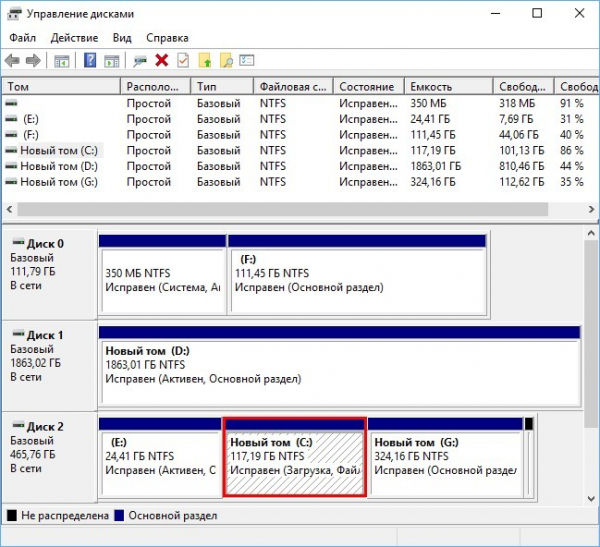This screenshot has width=600, height=547.
Task: Select the (F:) 111,45 ГБ partition block
Action: [357, 274]
